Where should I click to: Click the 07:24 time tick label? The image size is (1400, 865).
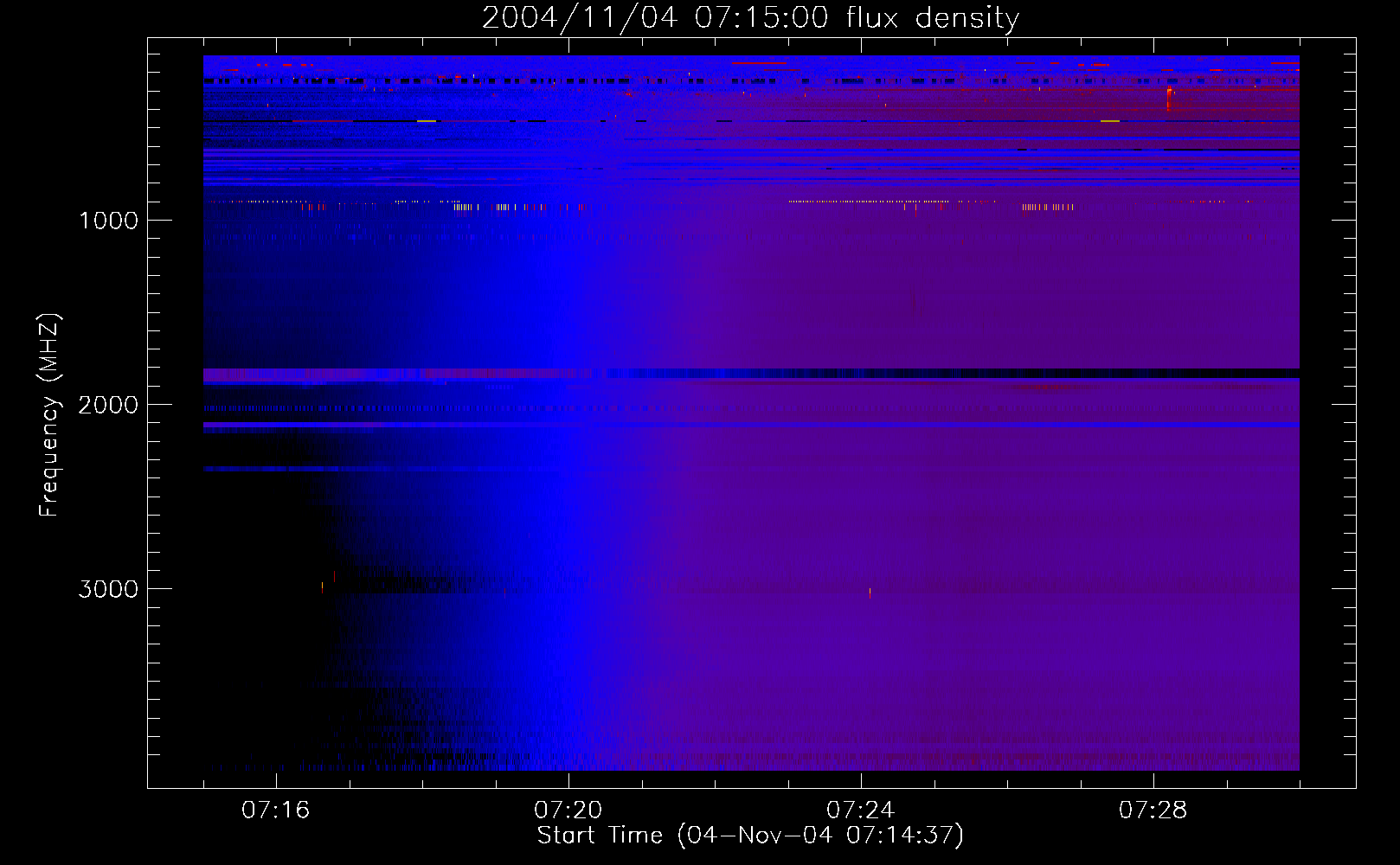(x=861, y=810)
